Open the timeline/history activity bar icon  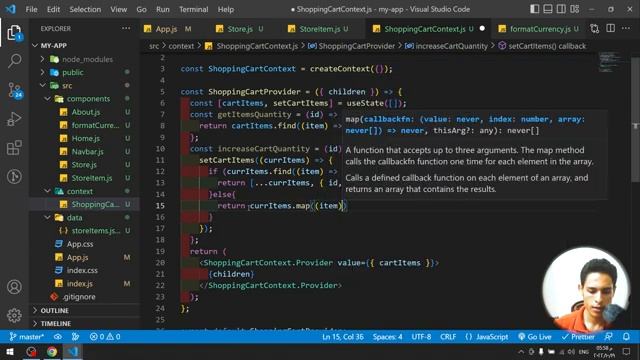coord(14,176)
